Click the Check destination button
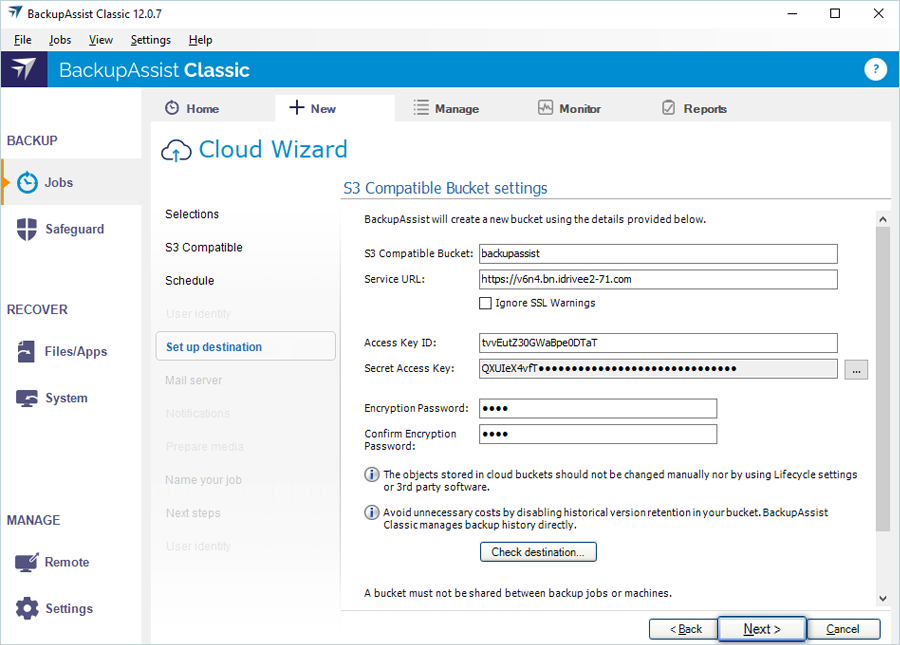900x645 pixels. point(538,552)
